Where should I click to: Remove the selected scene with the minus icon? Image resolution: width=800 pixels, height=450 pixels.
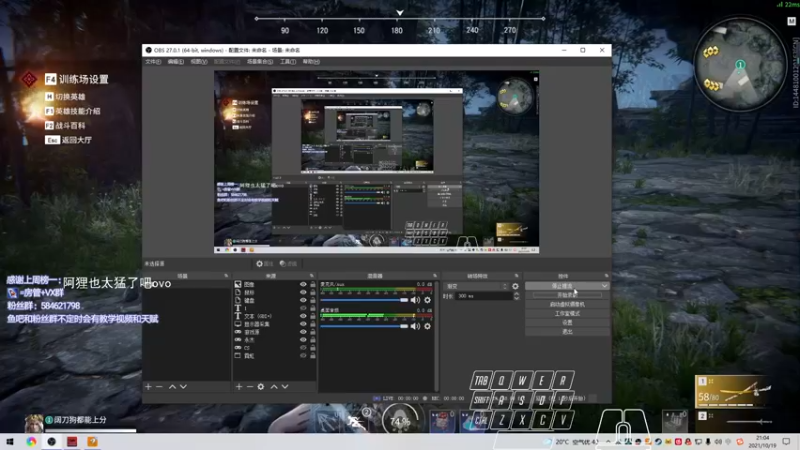[x=159, y=387]
